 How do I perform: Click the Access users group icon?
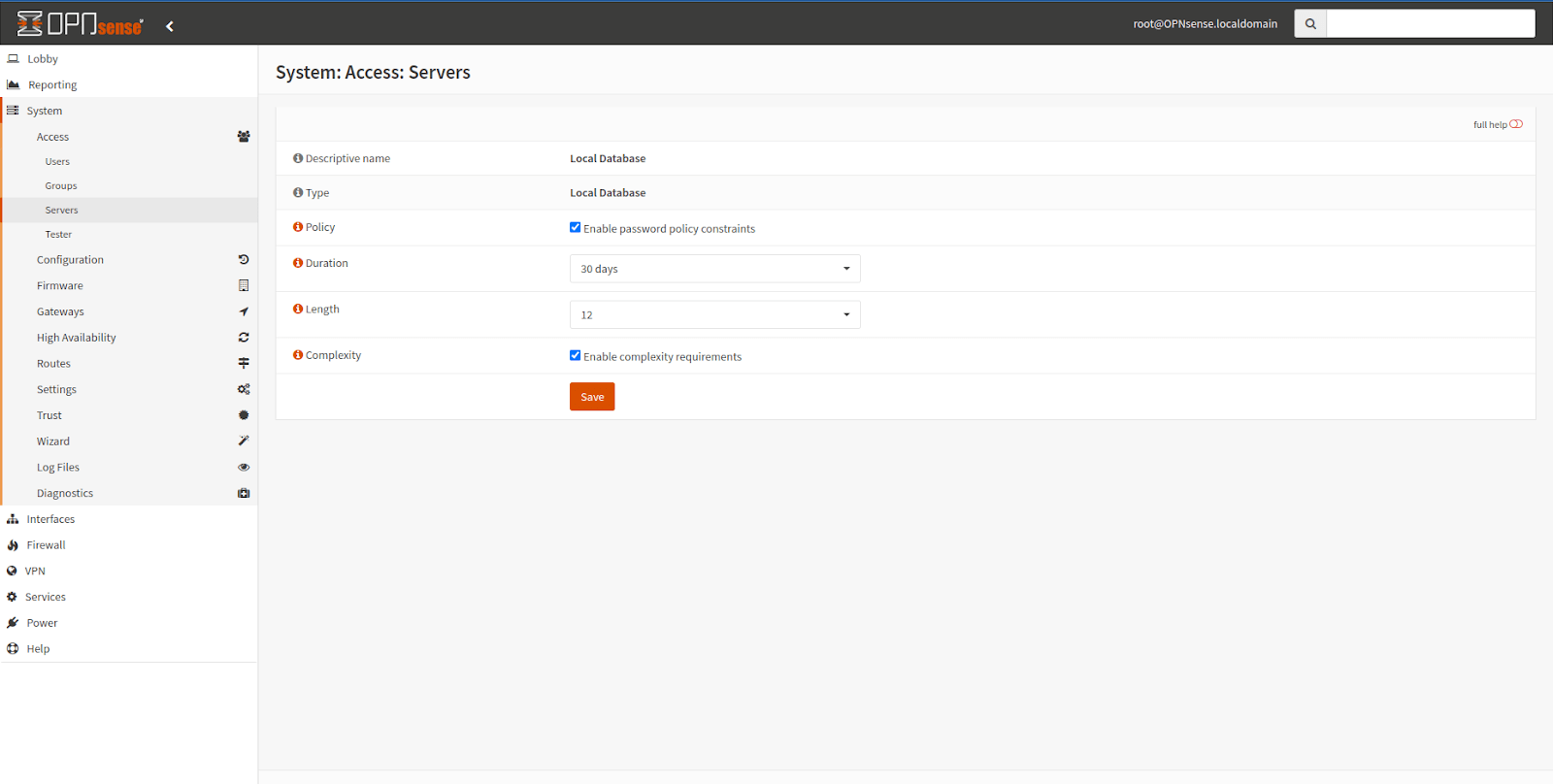pos(244,137)
